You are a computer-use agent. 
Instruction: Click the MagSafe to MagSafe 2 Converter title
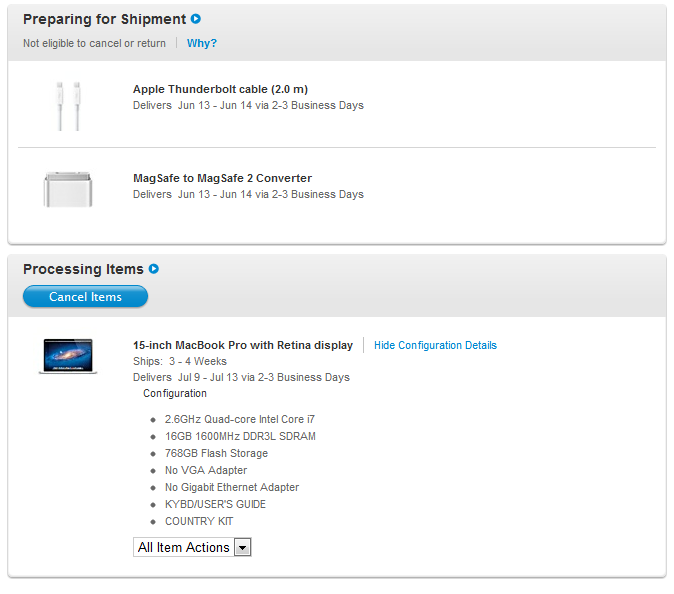click(x=222, y=178)
